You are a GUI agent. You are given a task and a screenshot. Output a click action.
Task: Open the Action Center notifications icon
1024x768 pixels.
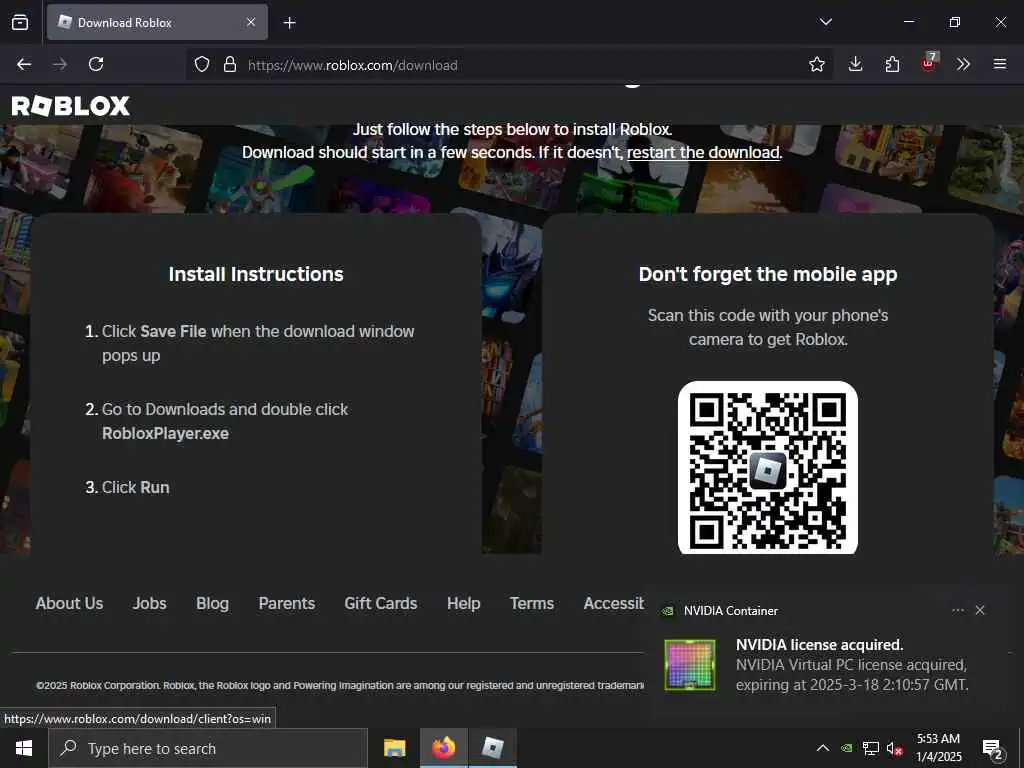tap(992, 748)
